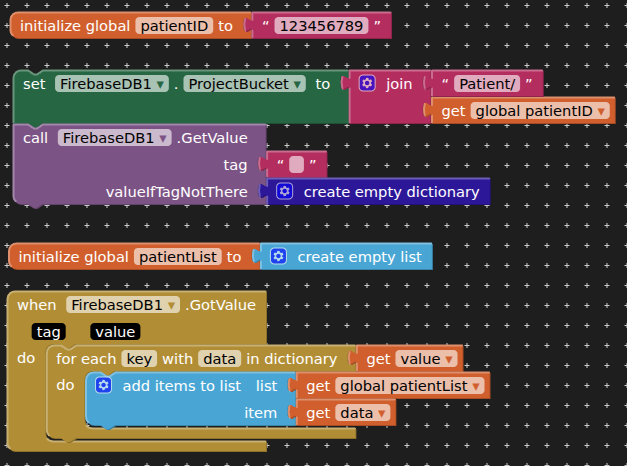Click the tag parameter in GotValue event
627x466 pixels.
point(48,332)
